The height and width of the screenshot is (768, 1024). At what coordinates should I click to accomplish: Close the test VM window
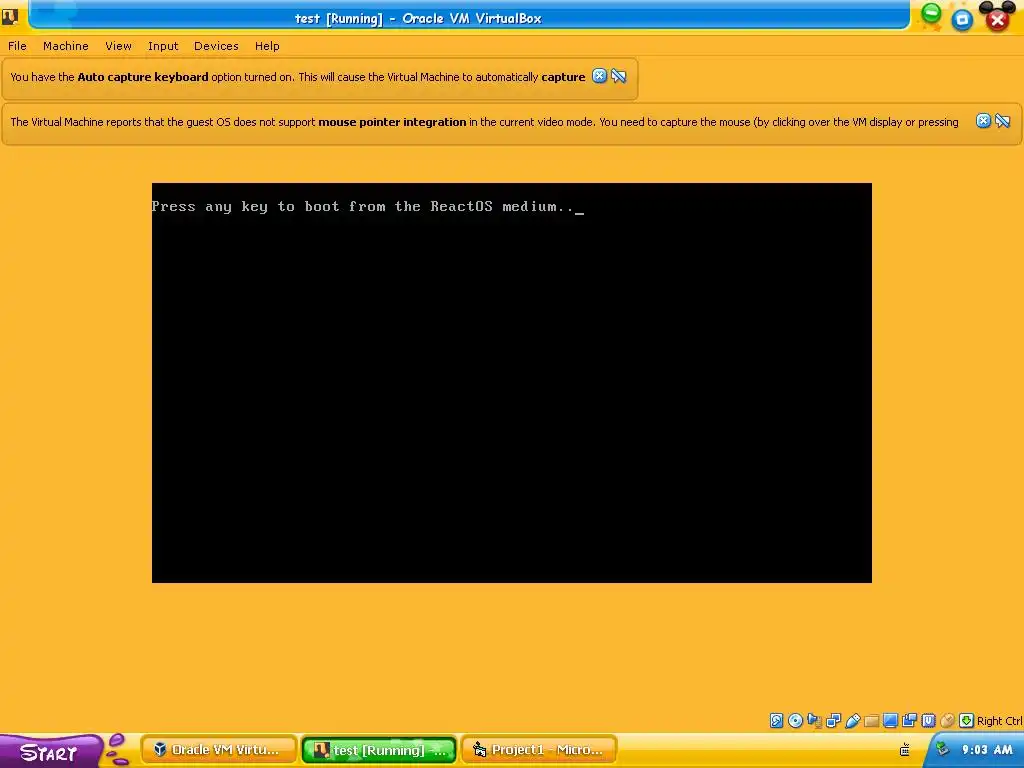[x=997, y=20]
